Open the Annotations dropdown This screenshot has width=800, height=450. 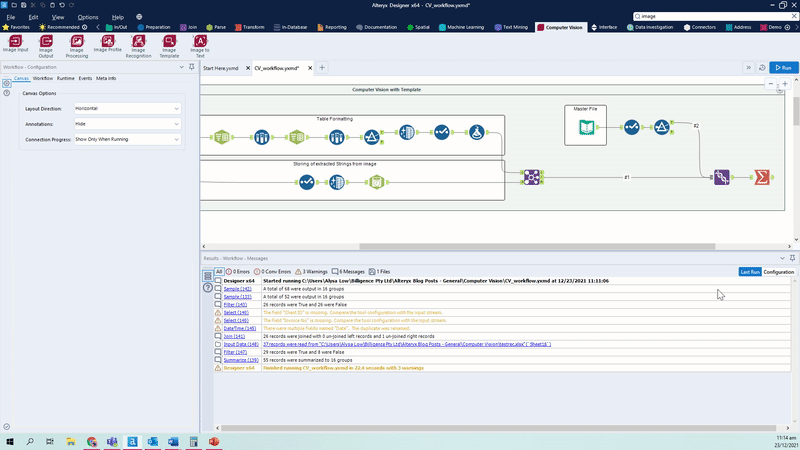[x=128, y=124]
